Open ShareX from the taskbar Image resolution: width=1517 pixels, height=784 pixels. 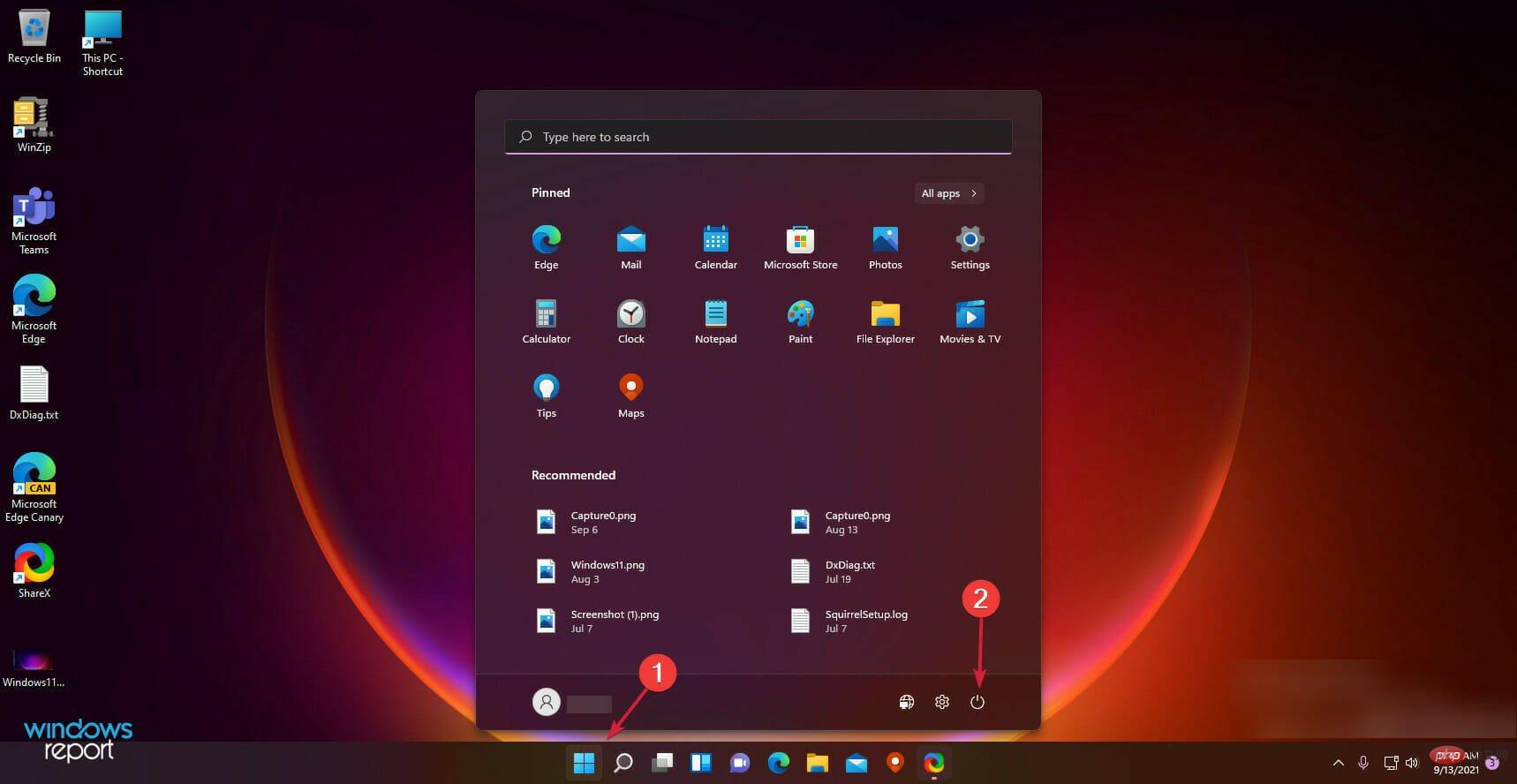click(934, 763)
